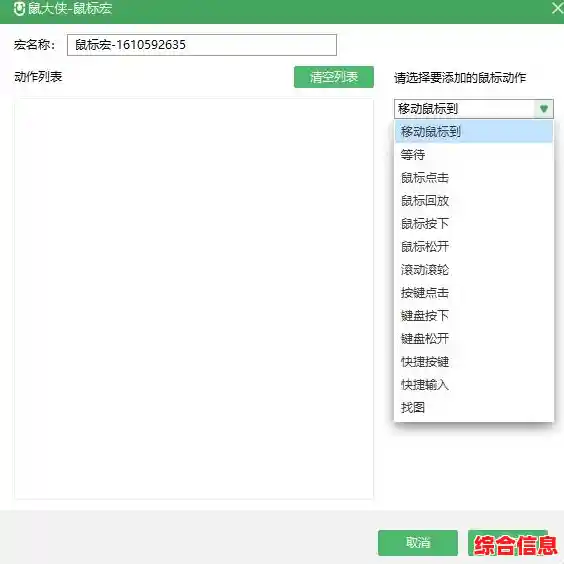
Task: Select 快捷按键 option
Action: (x=474, y=361)
